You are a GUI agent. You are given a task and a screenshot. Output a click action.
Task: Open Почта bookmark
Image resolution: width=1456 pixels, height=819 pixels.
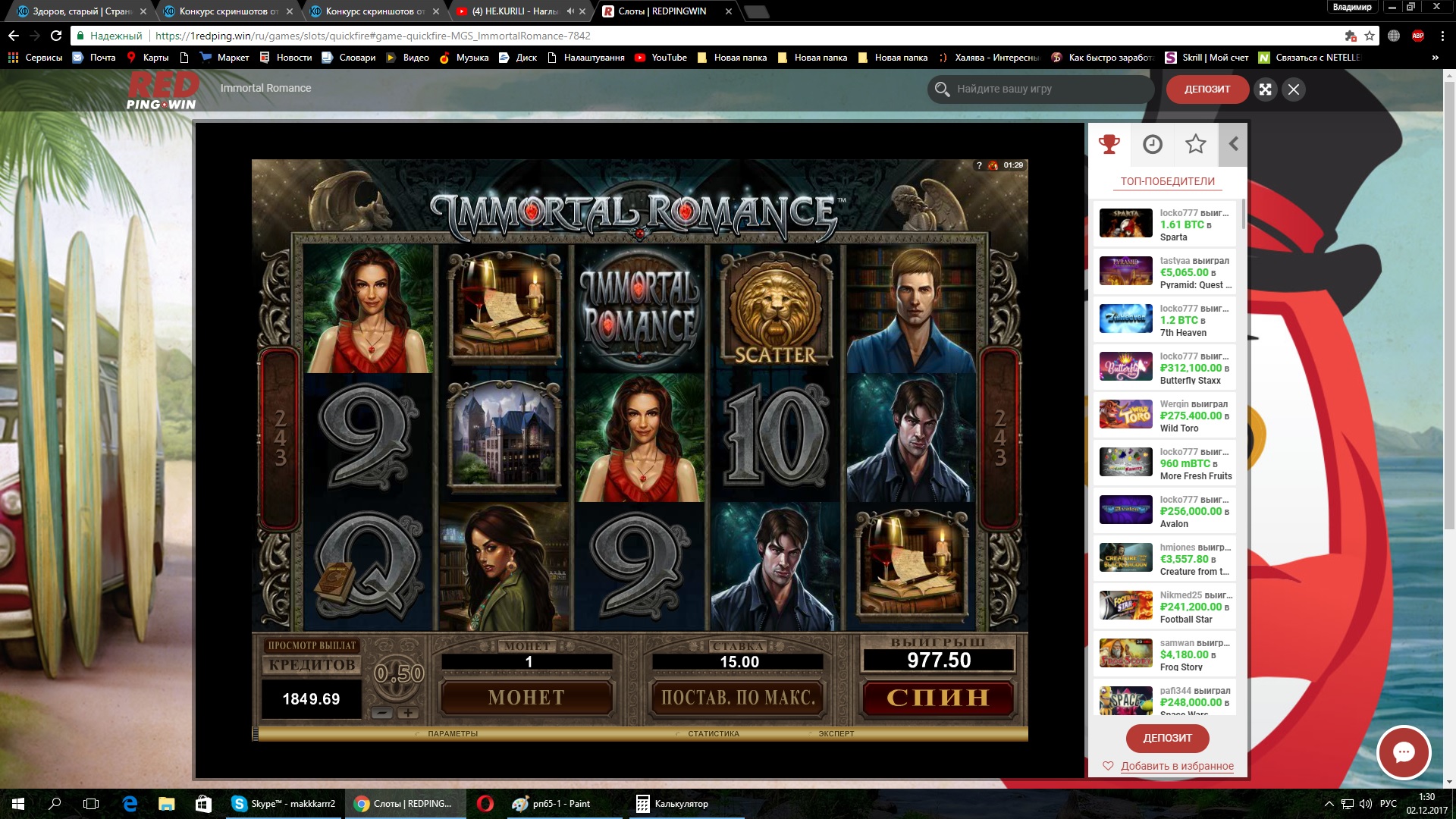(x=94, y=58)
